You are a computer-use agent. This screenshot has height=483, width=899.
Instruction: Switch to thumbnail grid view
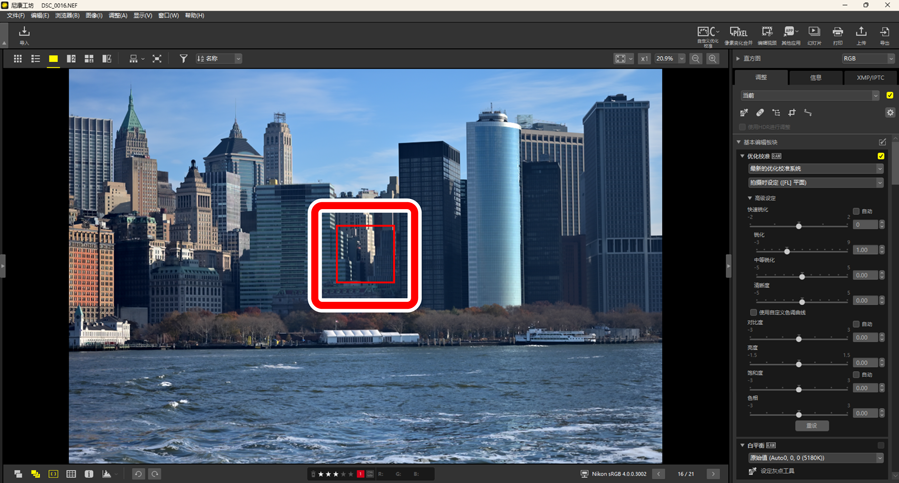click(x=17, y=59)
